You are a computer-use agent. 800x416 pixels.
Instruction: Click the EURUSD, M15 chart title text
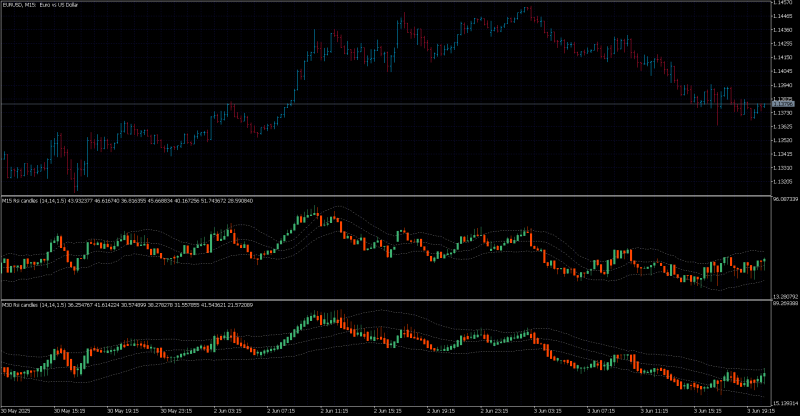(x=40, y=5)
